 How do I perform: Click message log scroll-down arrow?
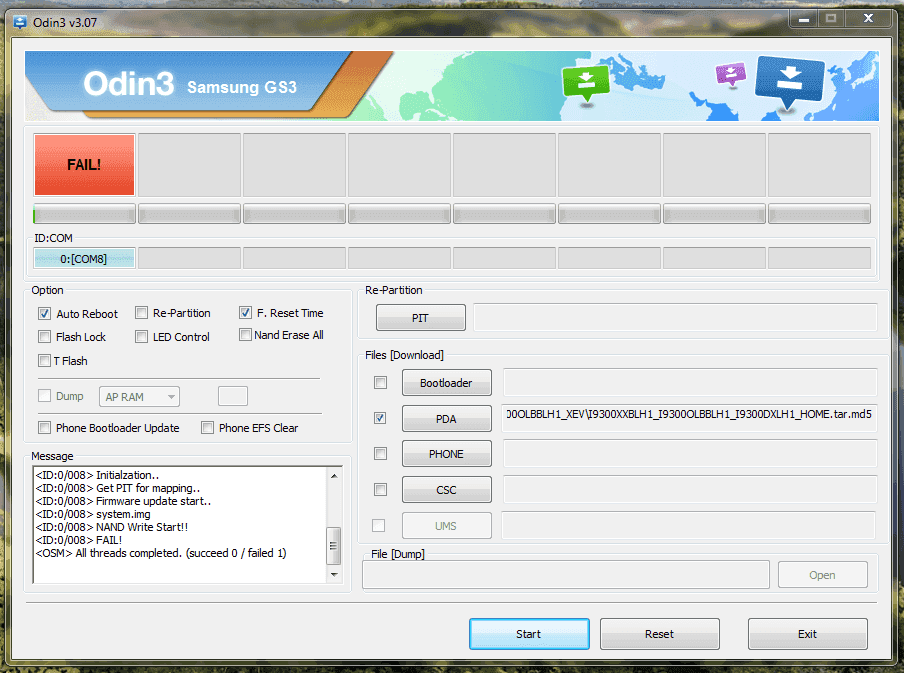(x=334, y=575)
